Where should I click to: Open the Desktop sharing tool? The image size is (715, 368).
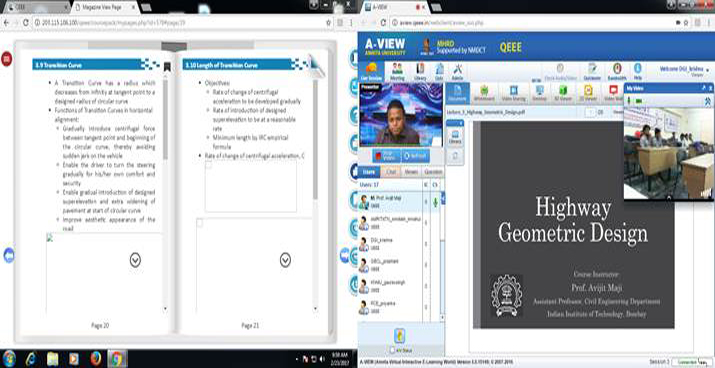pos(539,93)
